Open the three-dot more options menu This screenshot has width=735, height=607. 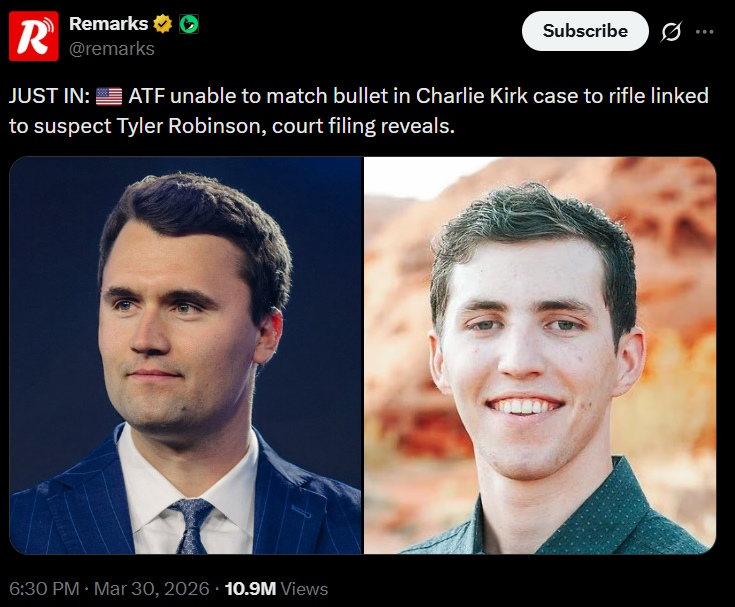(x=705, y=32)
